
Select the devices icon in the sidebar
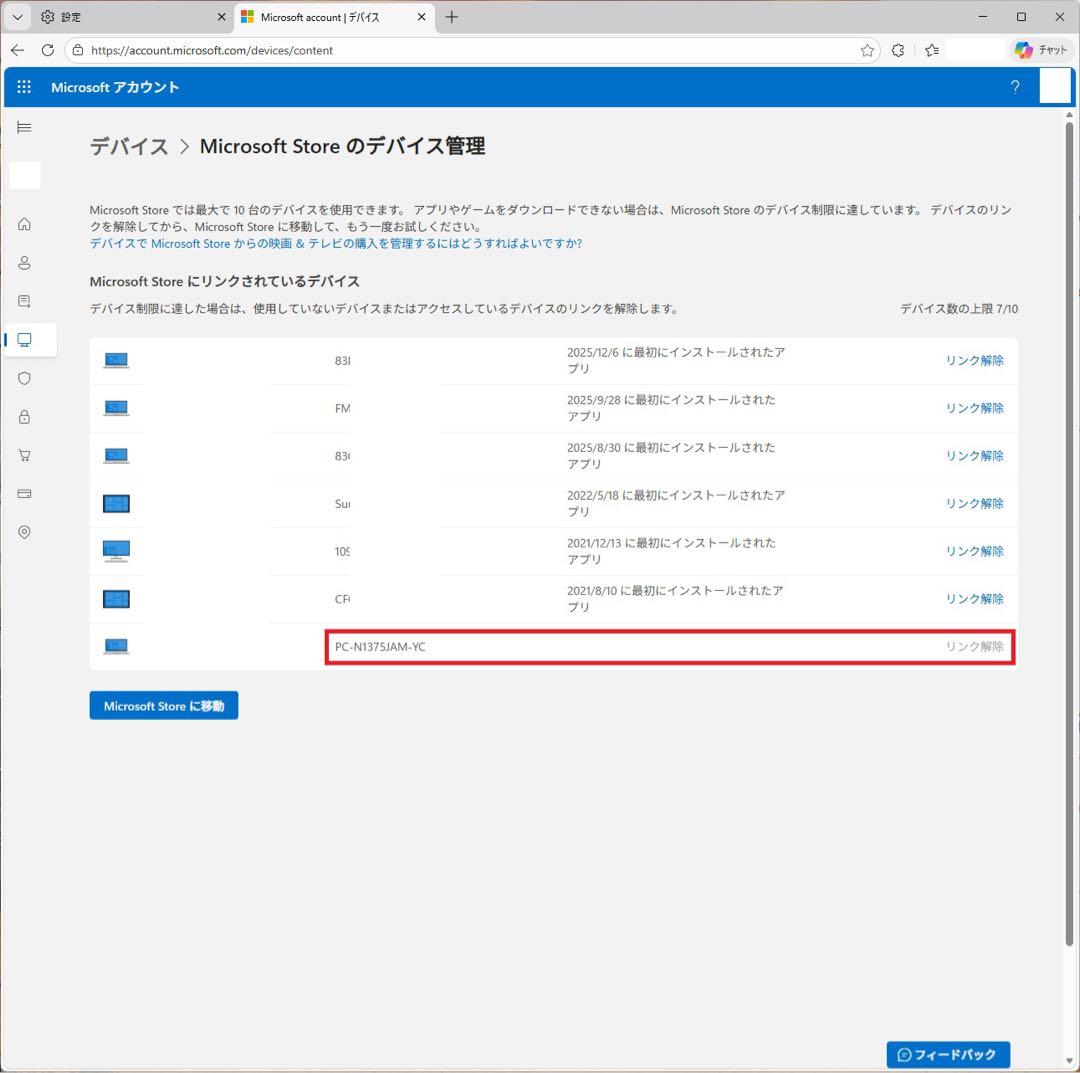24,339
